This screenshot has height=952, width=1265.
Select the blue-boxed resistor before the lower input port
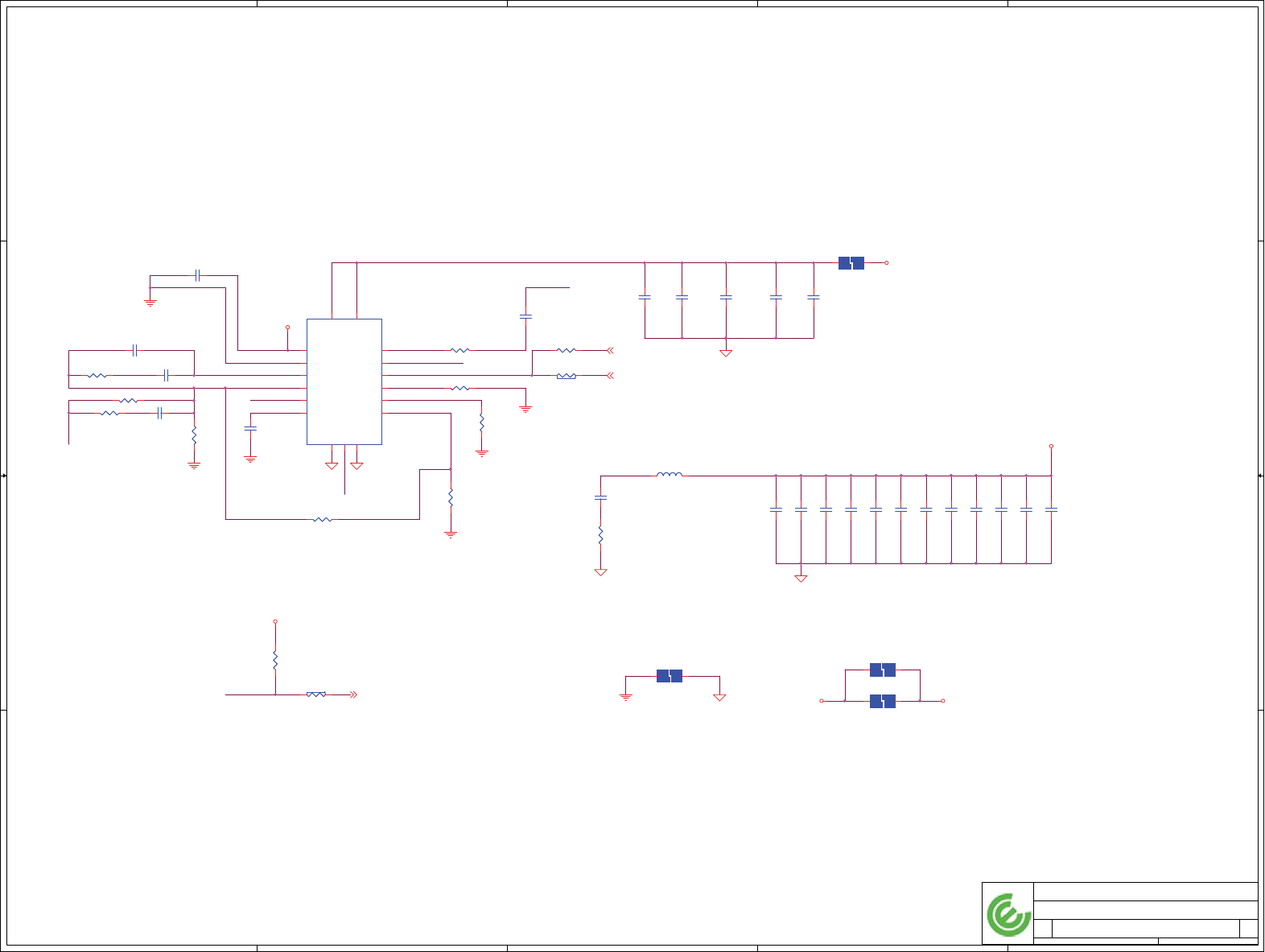pyautogui.click(x=567, y=376)
